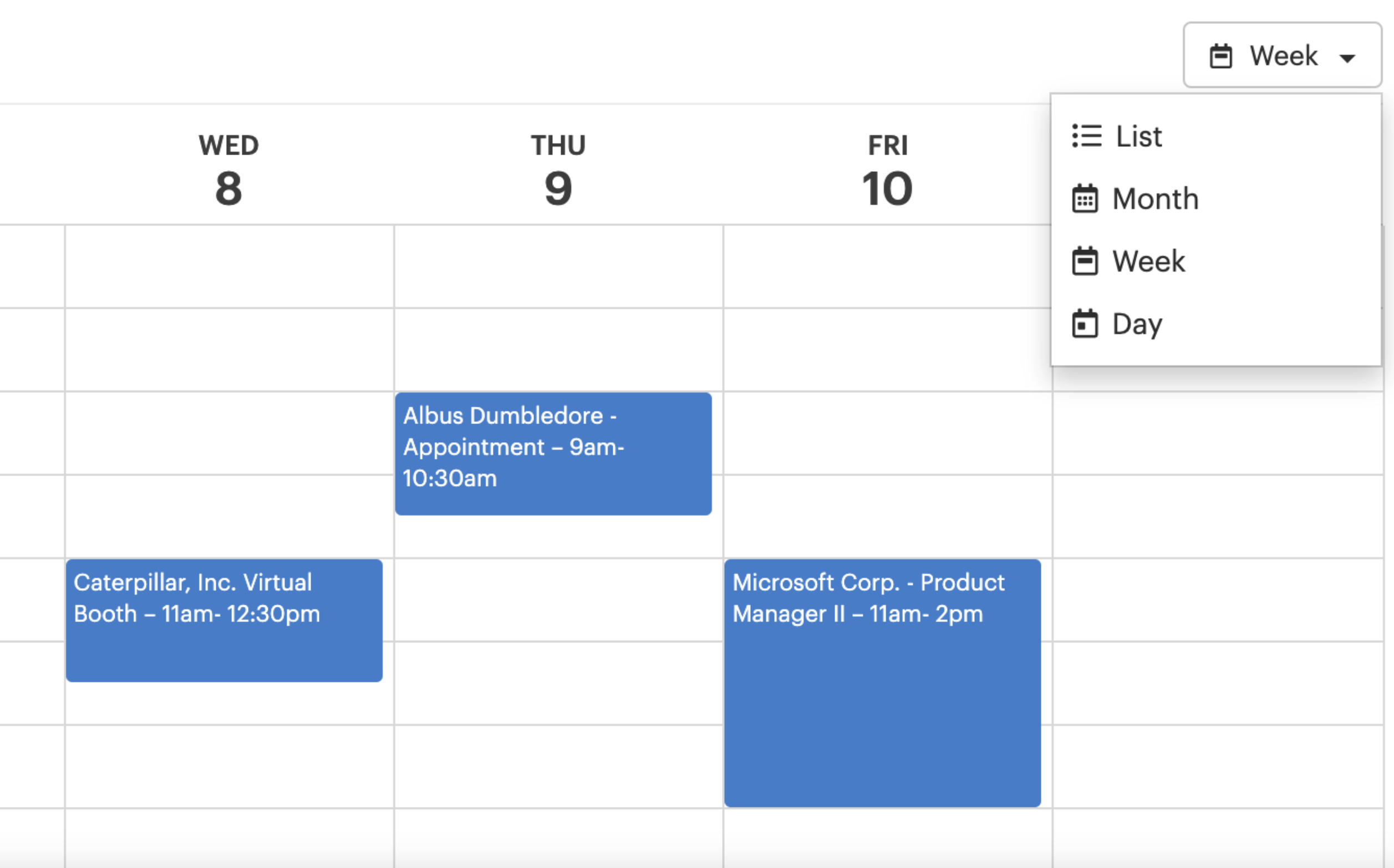This screenshot has width=1394, height=868.
Task: Collapse the Week view dropdown arrow
Action: point(1347,58)
